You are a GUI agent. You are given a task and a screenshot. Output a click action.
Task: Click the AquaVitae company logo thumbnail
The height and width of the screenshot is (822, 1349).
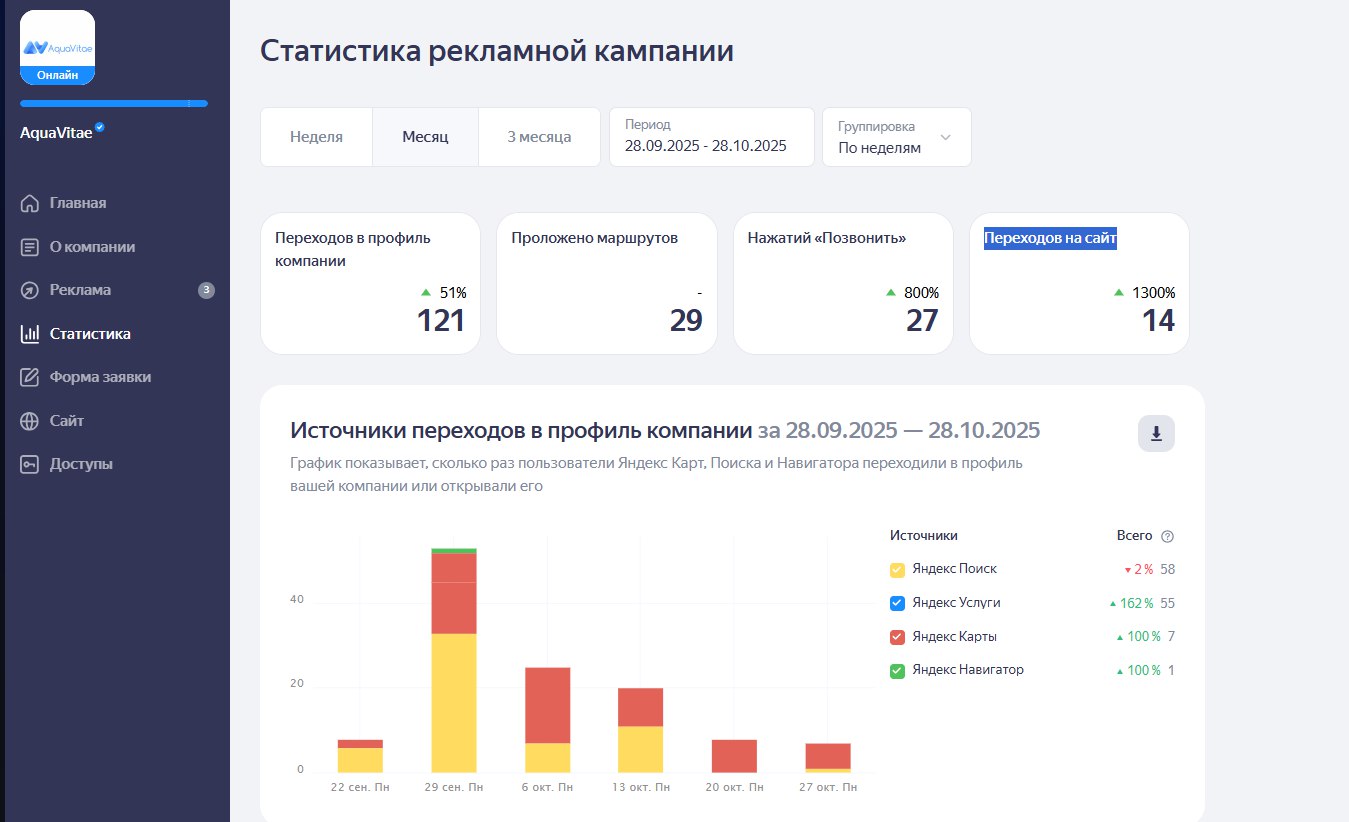click(x=57, y=47)
